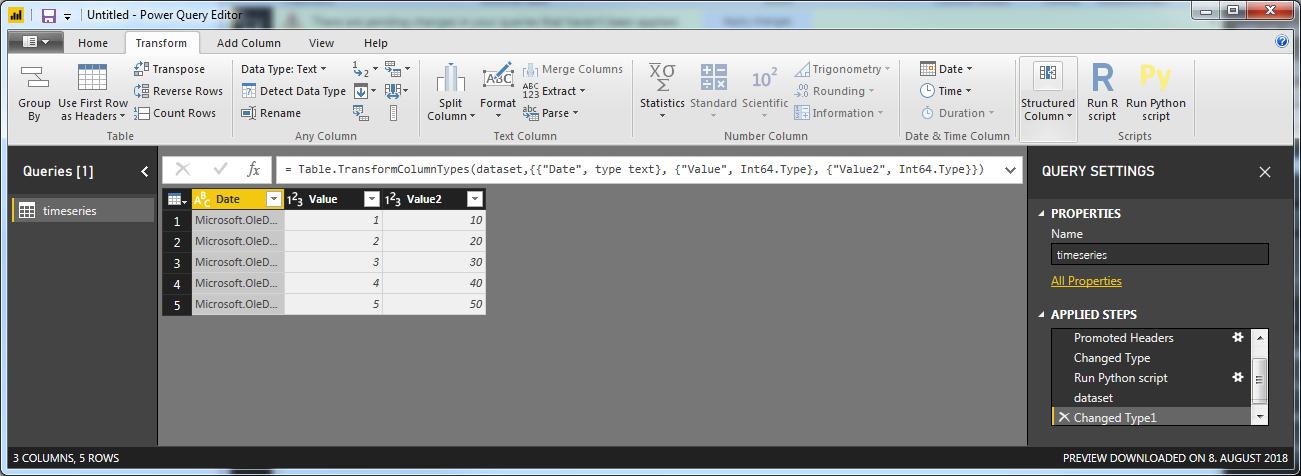Expand the Information dropdown

coord(840,113)
